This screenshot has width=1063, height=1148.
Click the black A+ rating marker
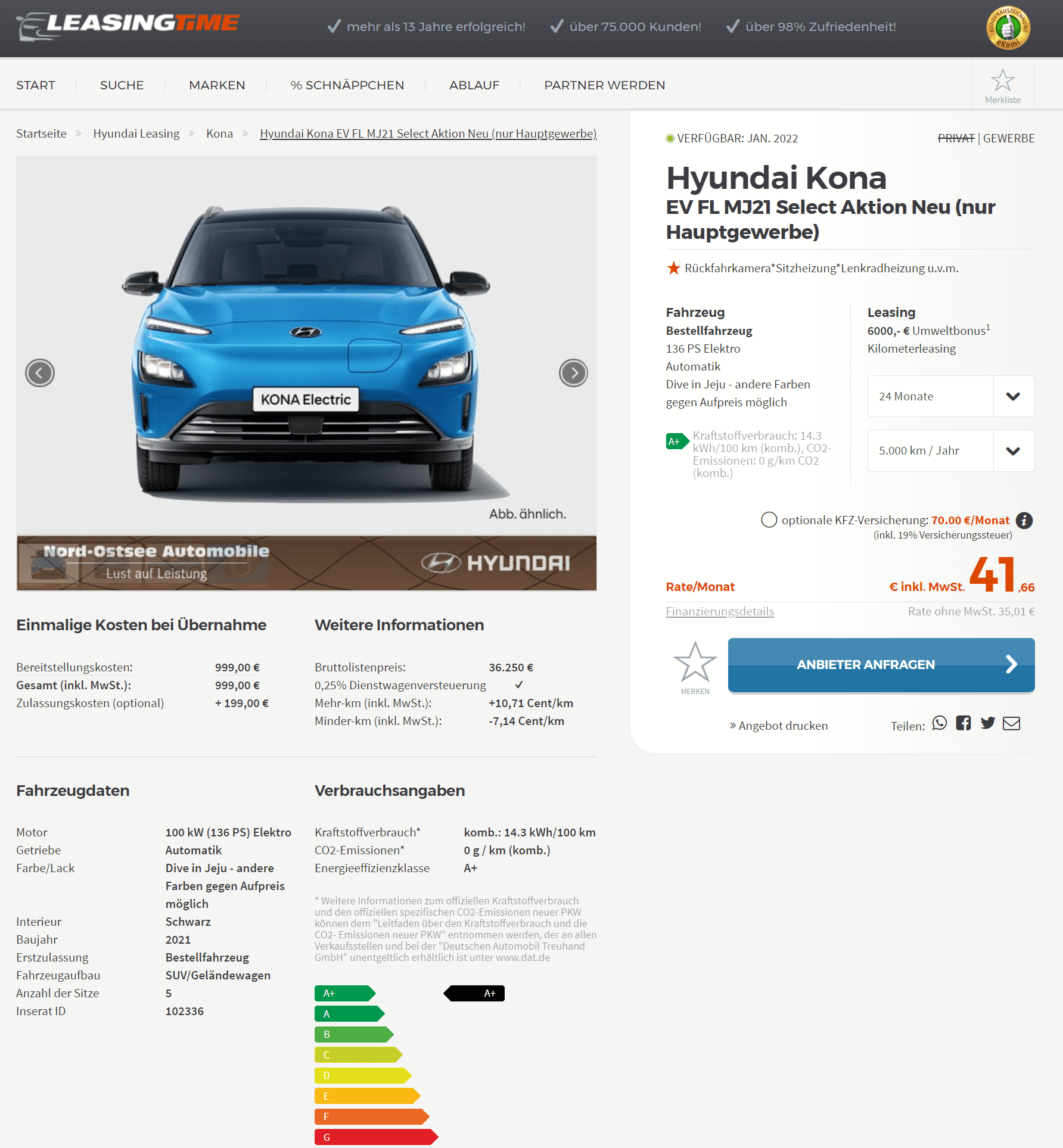(474, 993)
